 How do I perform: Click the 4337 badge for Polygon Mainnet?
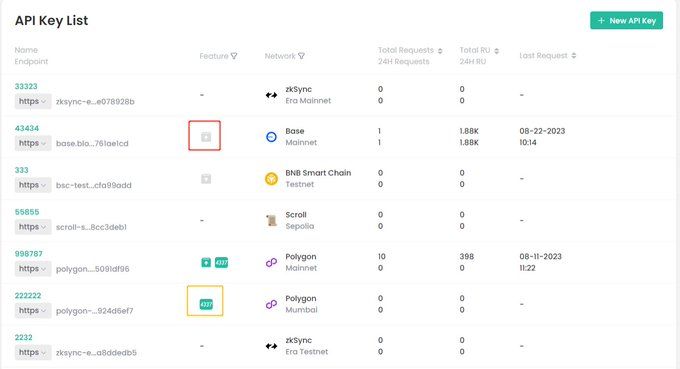(x=221, y=262)
